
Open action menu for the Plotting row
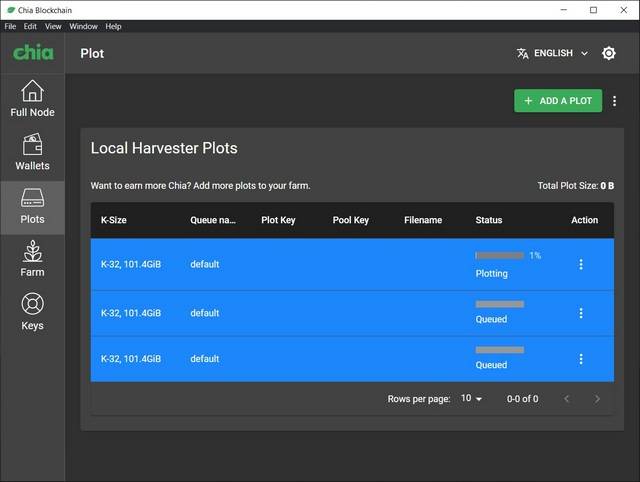[x=581, y=264]
